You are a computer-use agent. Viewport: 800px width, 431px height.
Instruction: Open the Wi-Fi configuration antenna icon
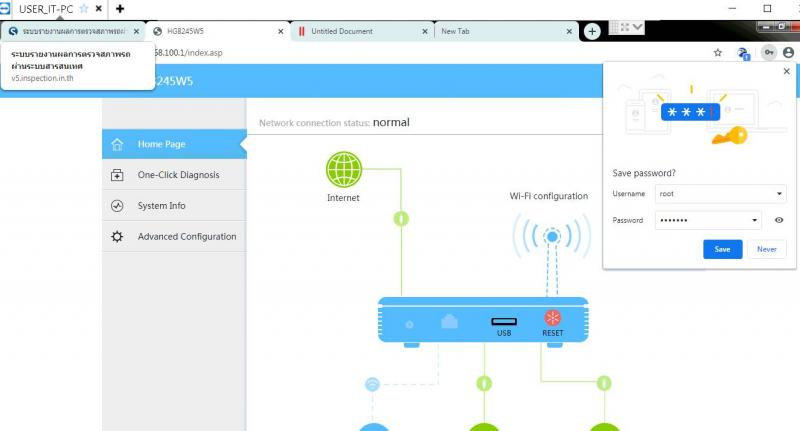[552, 237]
